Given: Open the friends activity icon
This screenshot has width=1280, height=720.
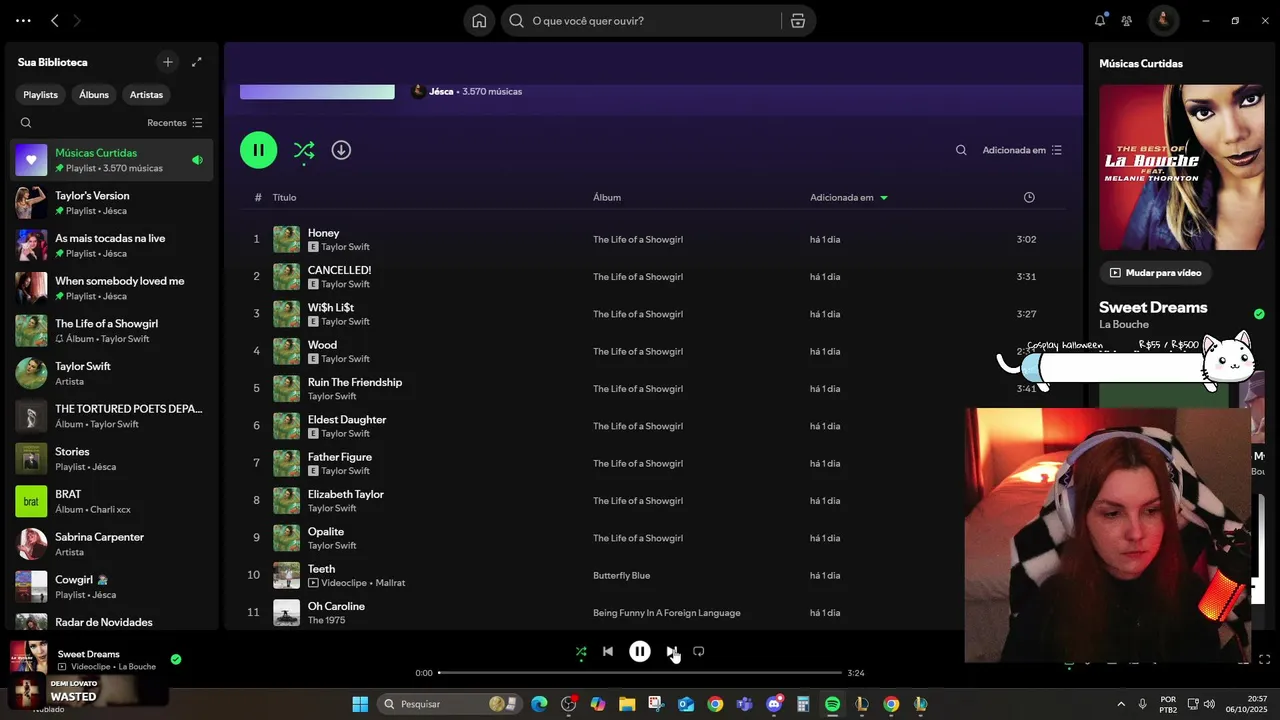Looking at the screenshot, I should [1127, 20].
